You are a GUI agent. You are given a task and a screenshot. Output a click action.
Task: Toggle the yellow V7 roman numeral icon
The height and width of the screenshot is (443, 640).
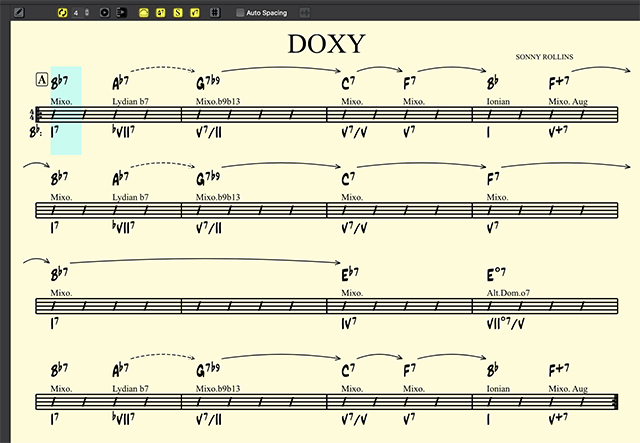tap(195, 13)
